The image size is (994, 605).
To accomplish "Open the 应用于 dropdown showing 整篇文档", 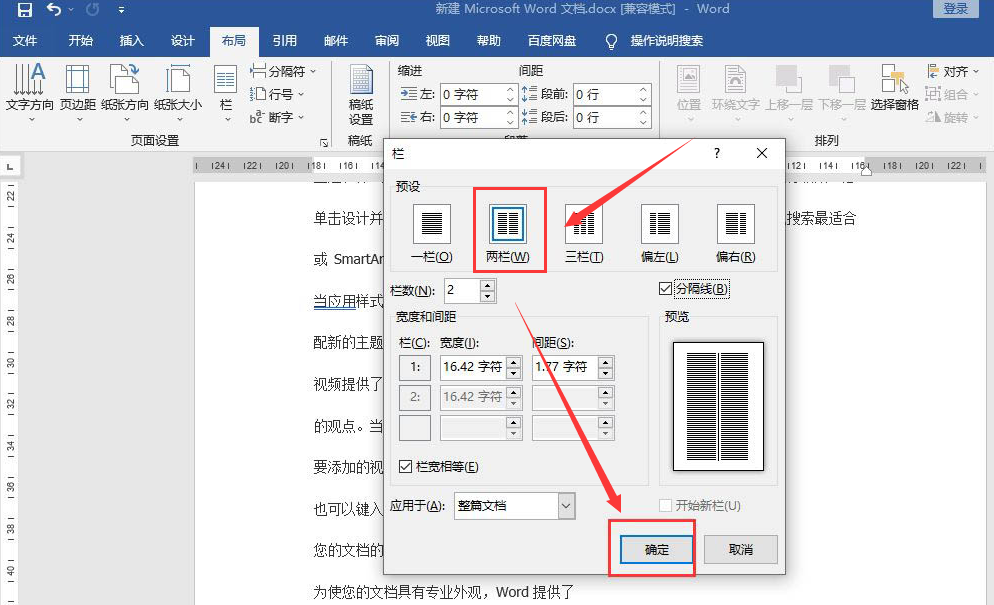I will point(514,506).
